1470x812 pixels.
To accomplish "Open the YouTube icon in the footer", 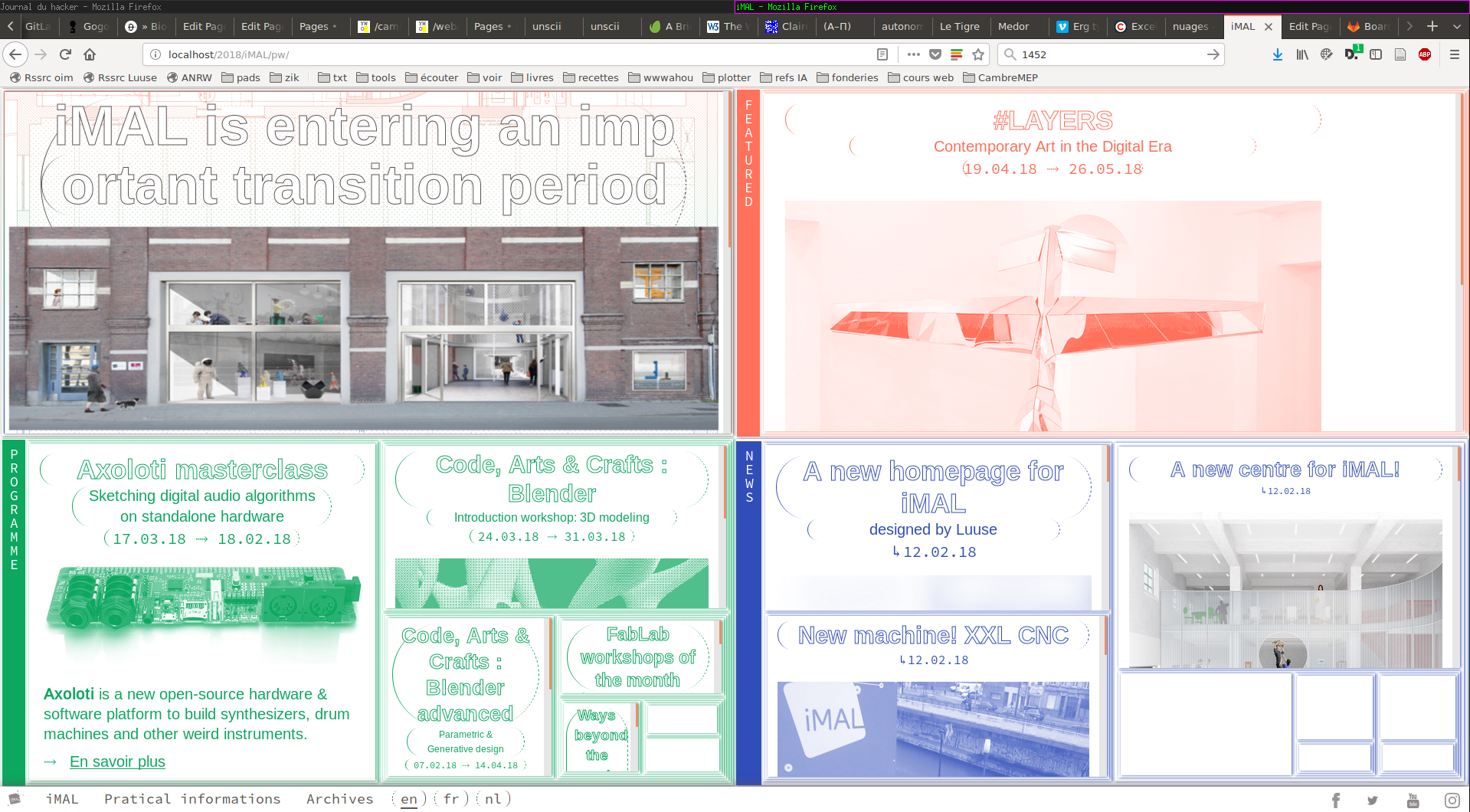I will (x=1413, y=800).
